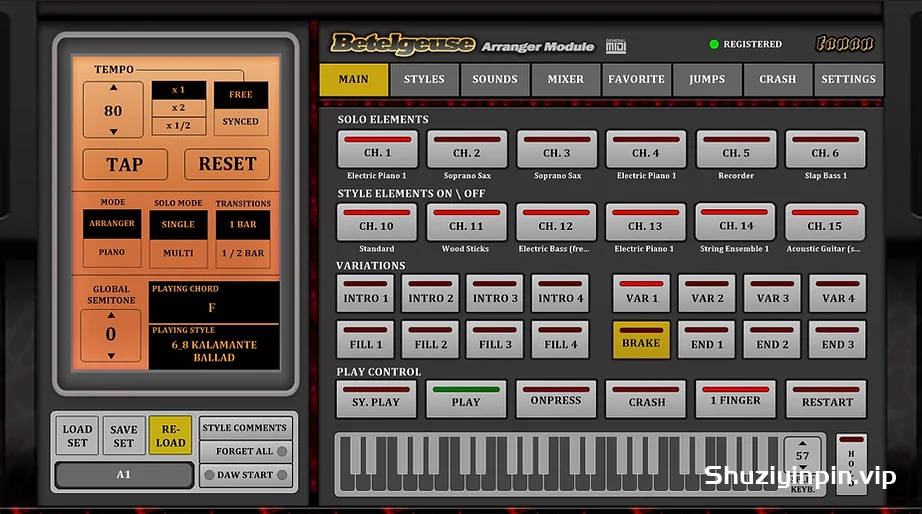
Task: Click SY. PLAY sync play button
Action: point(376,399)
